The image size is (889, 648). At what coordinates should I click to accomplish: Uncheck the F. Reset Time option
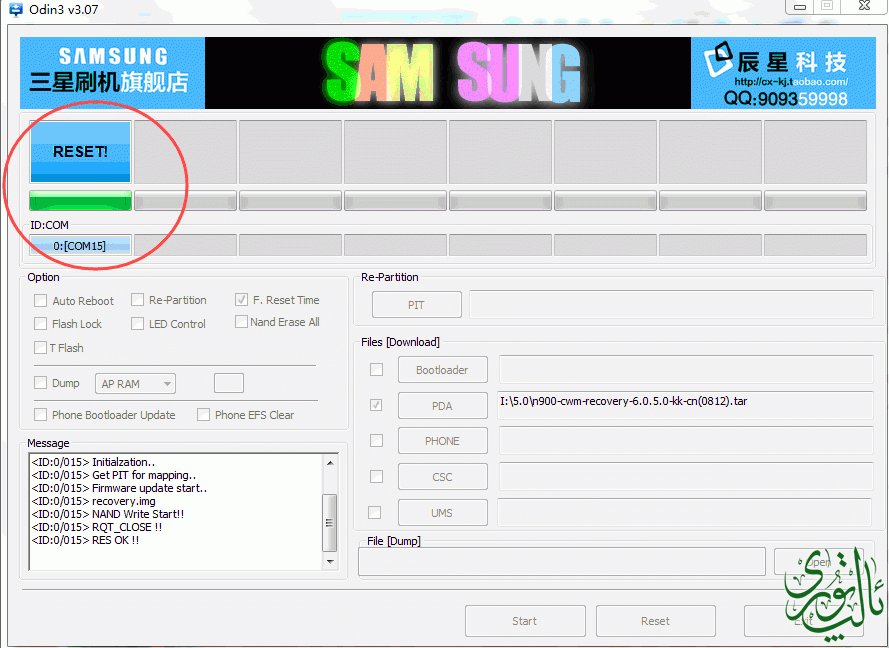click(x=241, y=299)
